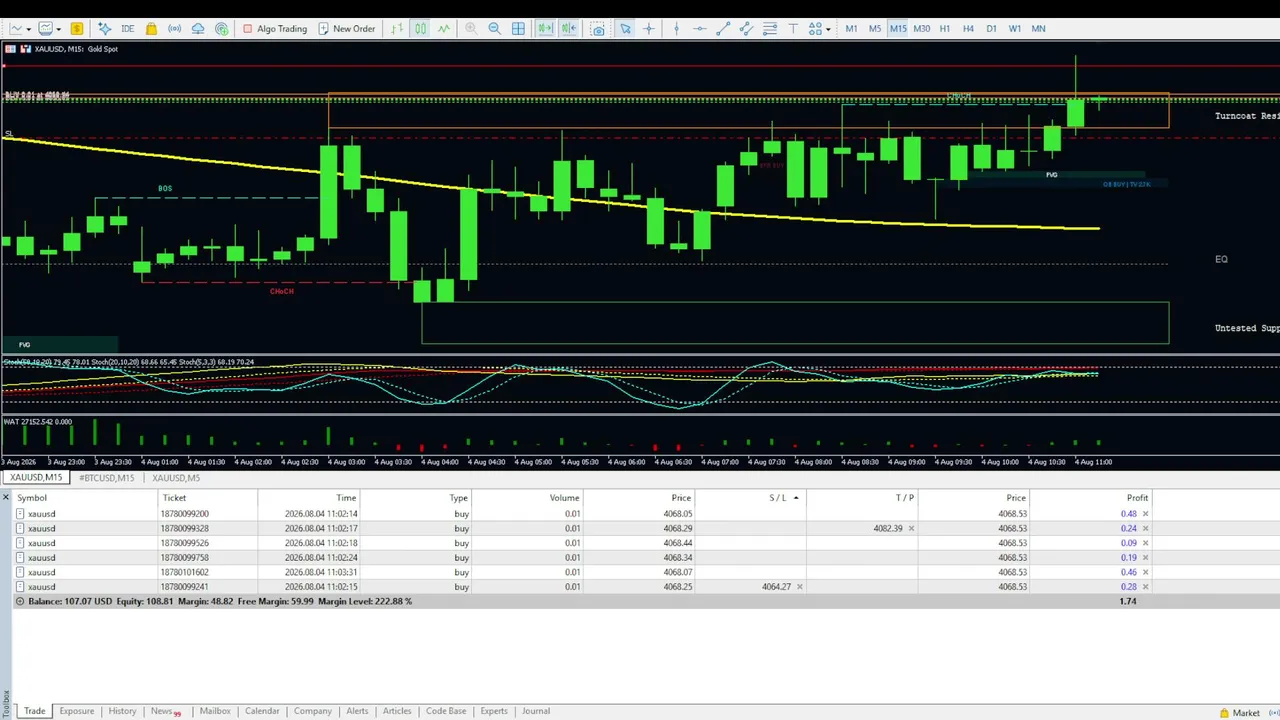1280x720 pixels.
Task: Switch timeframe to H4
Action: tap(968, 28)
